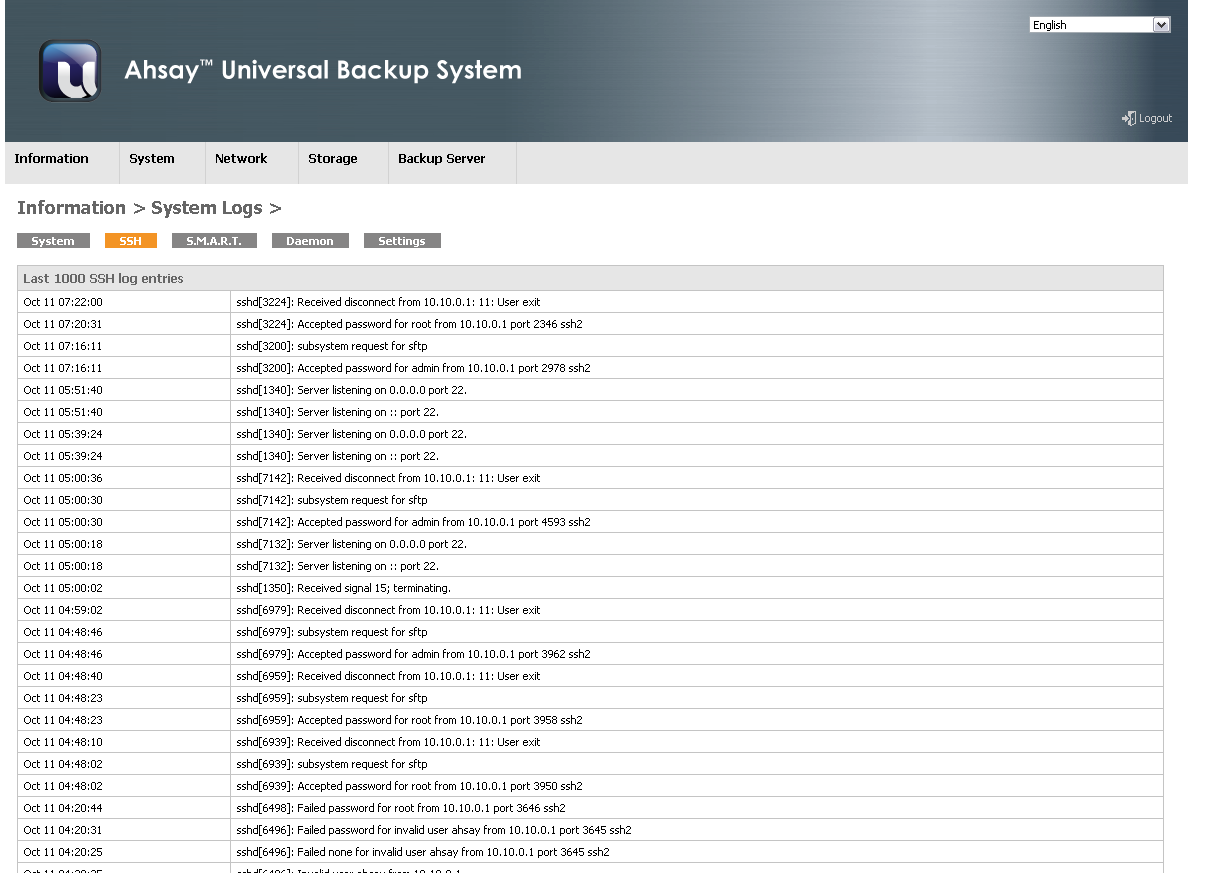The image size is (1210, 873).
Task: Click the 'Received signal 15; terminating.' message
Action: coord(343,588)
